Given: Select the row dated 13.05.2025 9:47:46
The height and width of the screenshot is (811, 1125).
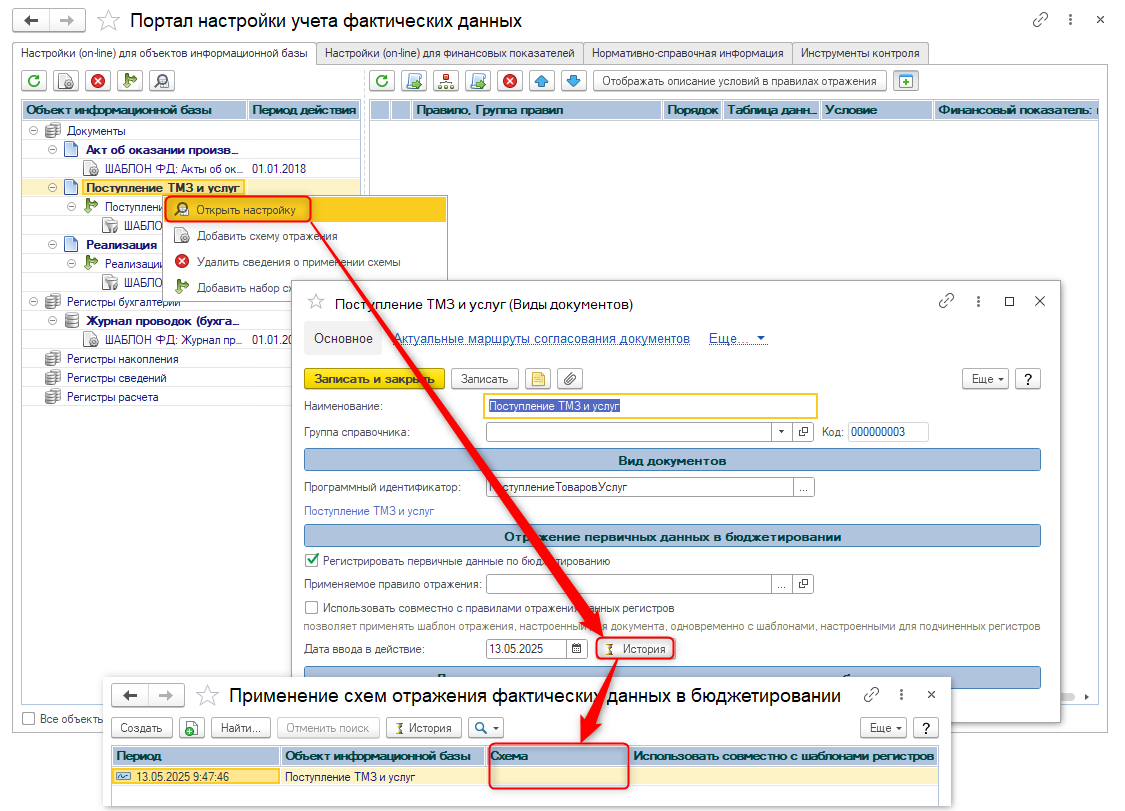Looking at the screenshot, I should [524, 777].
